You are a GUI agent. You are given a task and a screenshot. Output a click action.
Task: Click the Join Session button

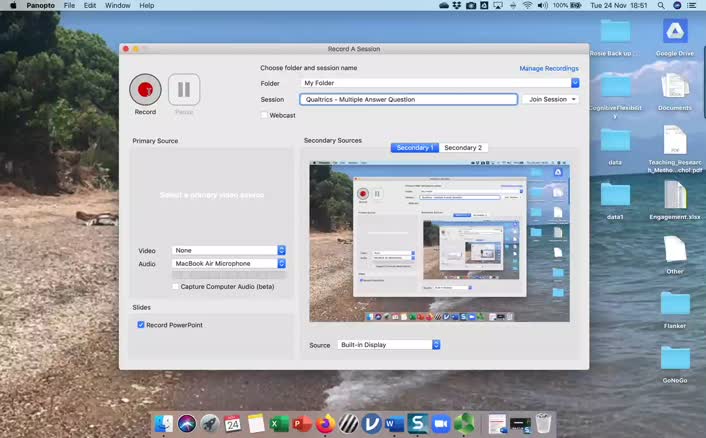[x=550, y=99]
